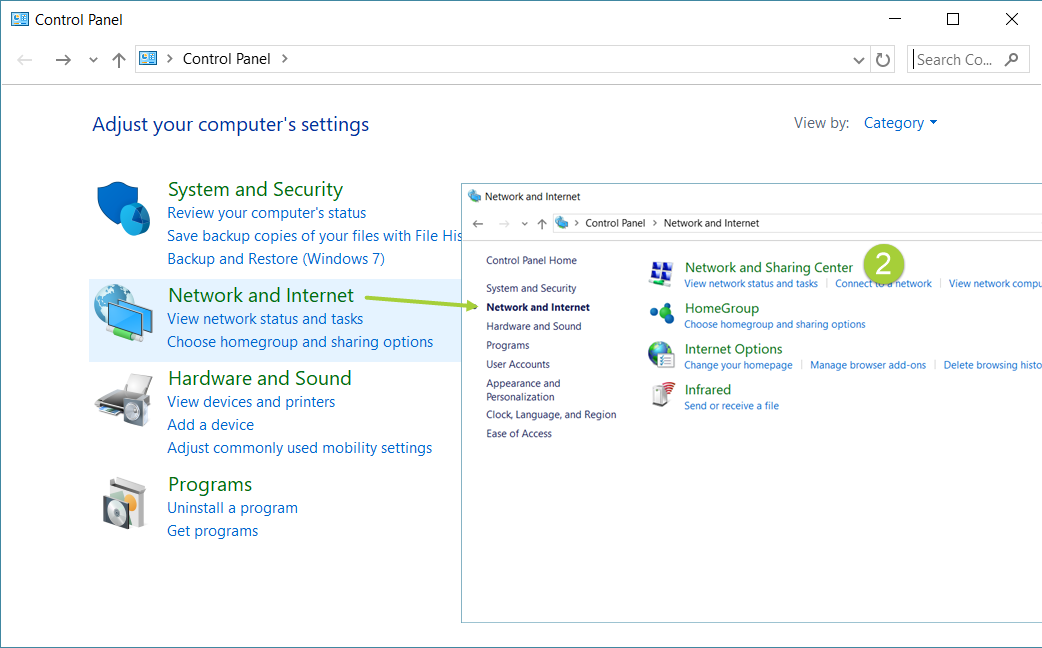Select Hardware and Sound in inner sidebar
The height and width of the screenshot is (648, 1042).
tap(533, 326)
